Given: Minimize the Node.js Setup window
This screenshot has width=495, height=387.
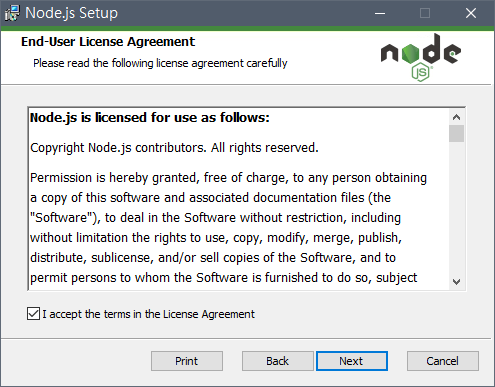Looking at the screenshot, I should click(x=380, y=13).
